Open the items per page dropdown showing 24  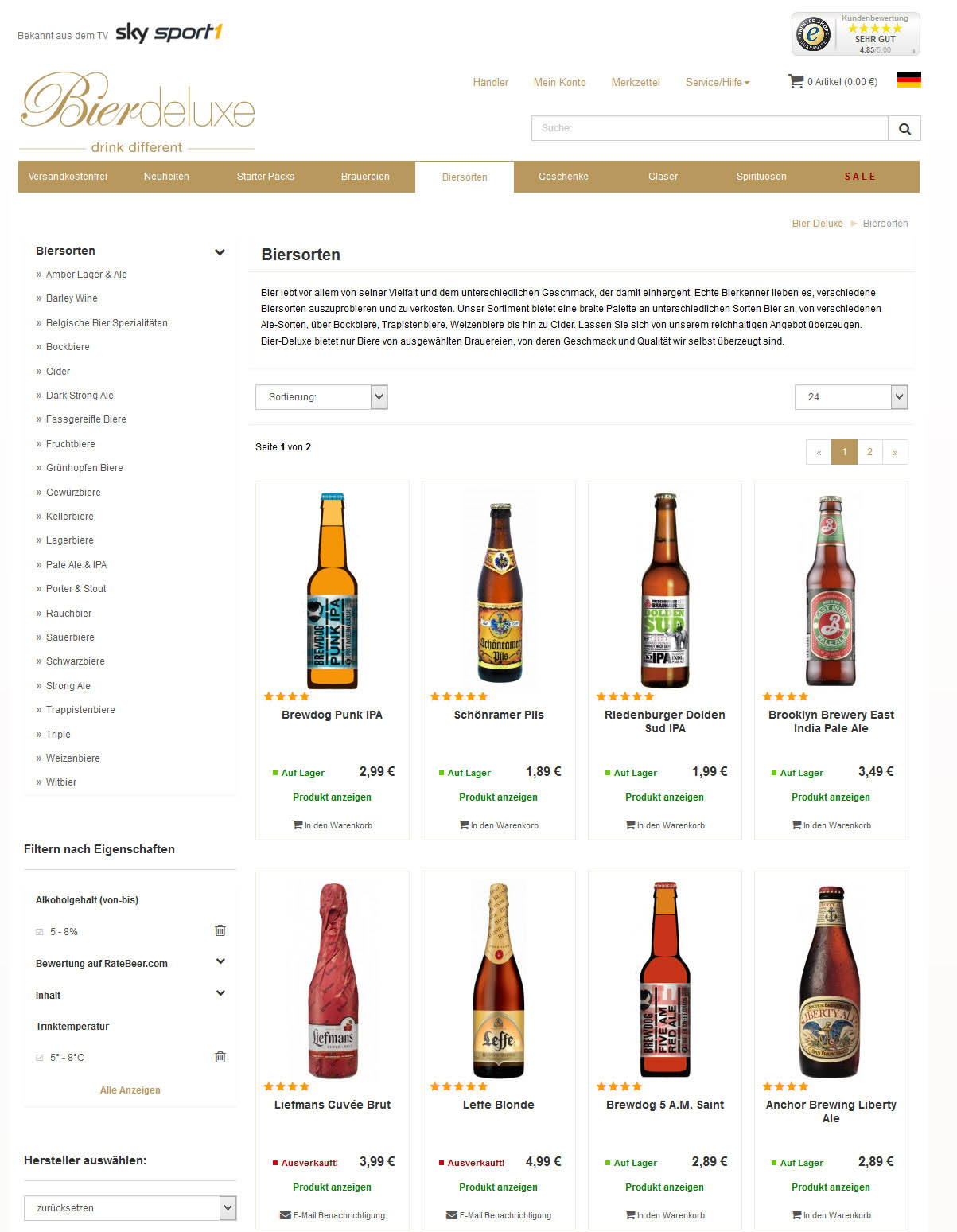[851, 397]
